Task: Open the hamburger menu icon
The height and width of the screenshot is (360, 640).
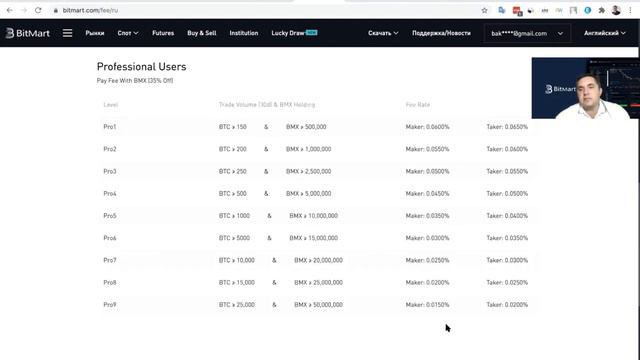Action: 67,33
